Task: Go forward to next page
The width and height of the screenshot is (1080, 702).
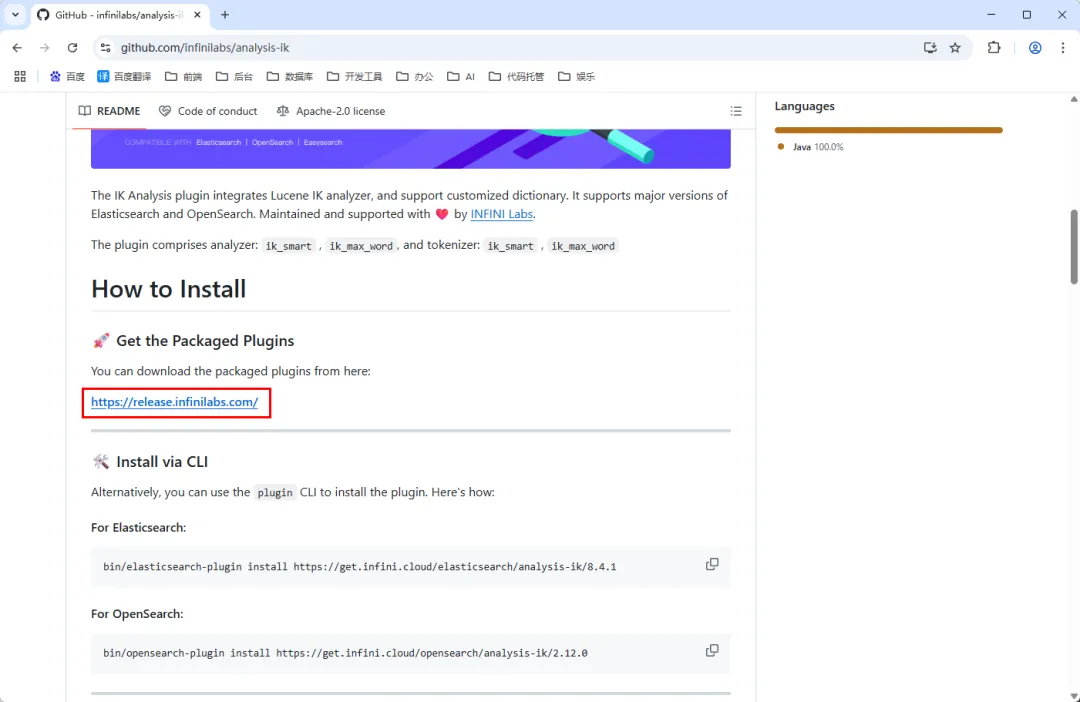Action: point(45,48)
